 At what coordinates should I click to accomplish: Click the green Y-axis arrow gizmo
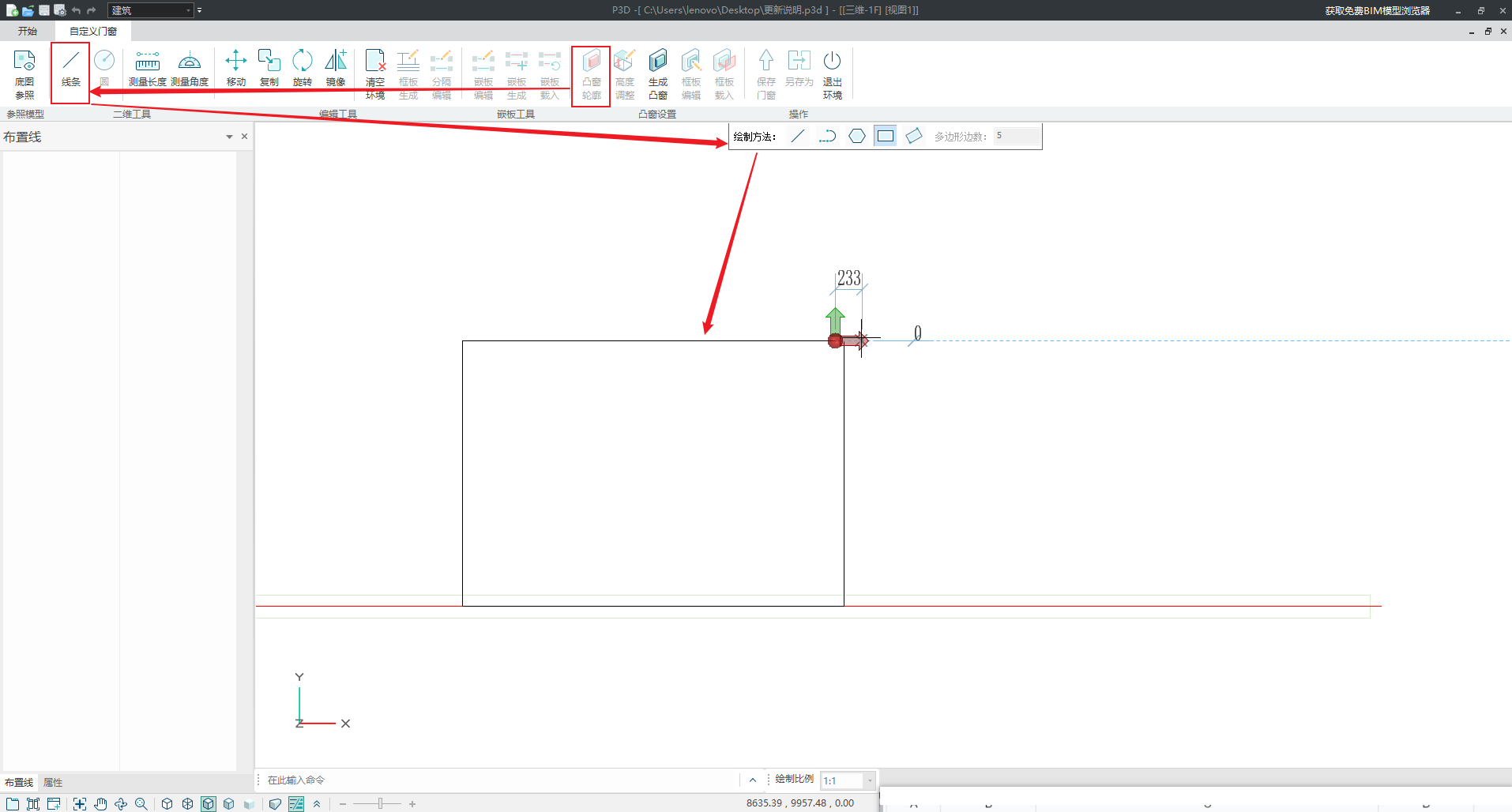tap(835, 321)
